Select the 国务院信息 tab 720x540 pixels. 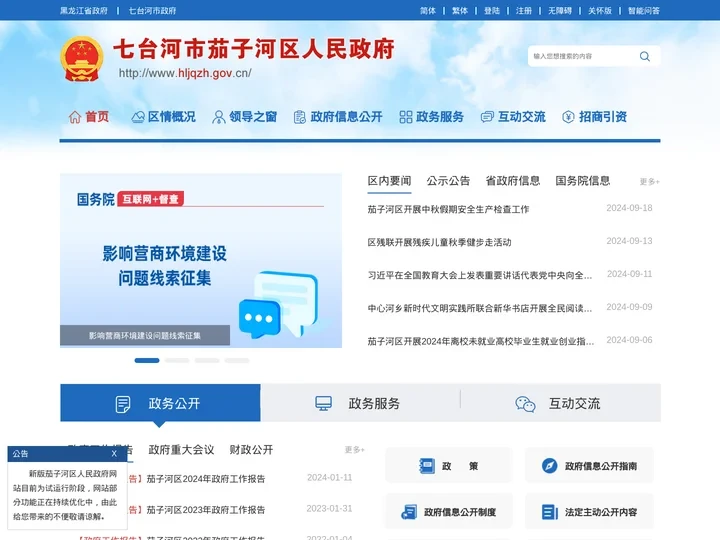click(x=583, y=181)
